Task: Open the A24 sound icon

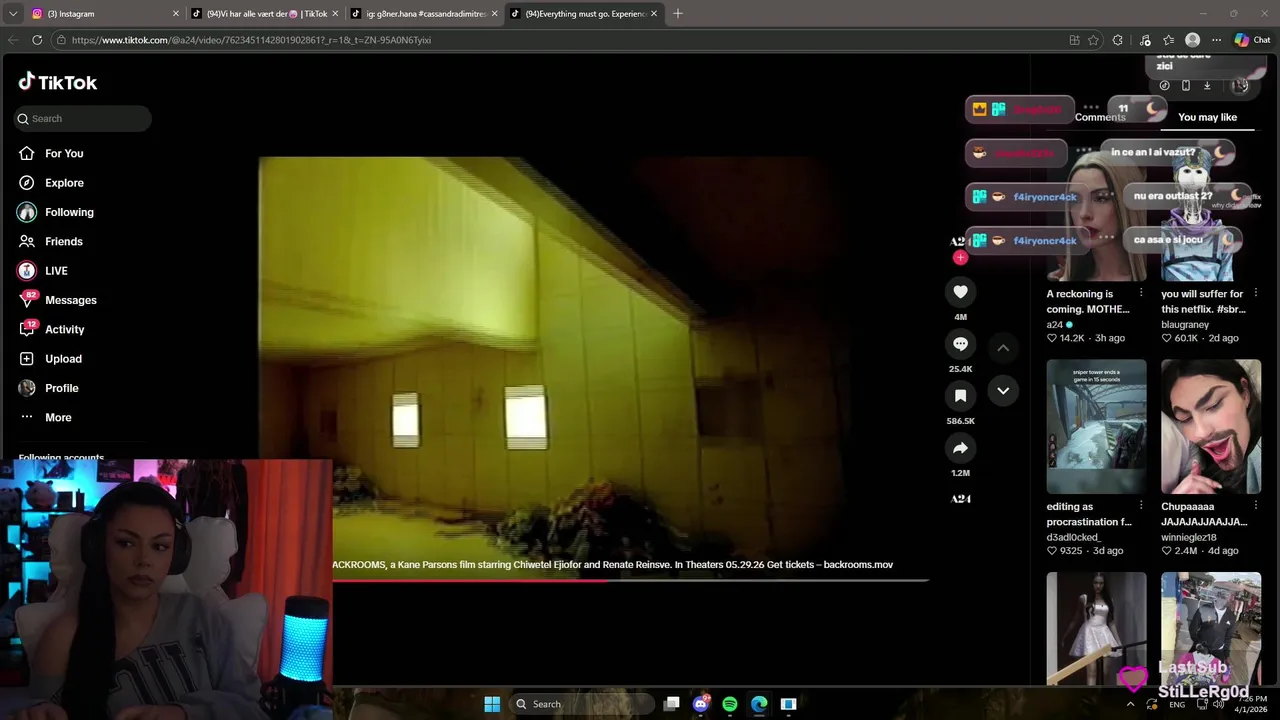Action: [x=960, y=499]
